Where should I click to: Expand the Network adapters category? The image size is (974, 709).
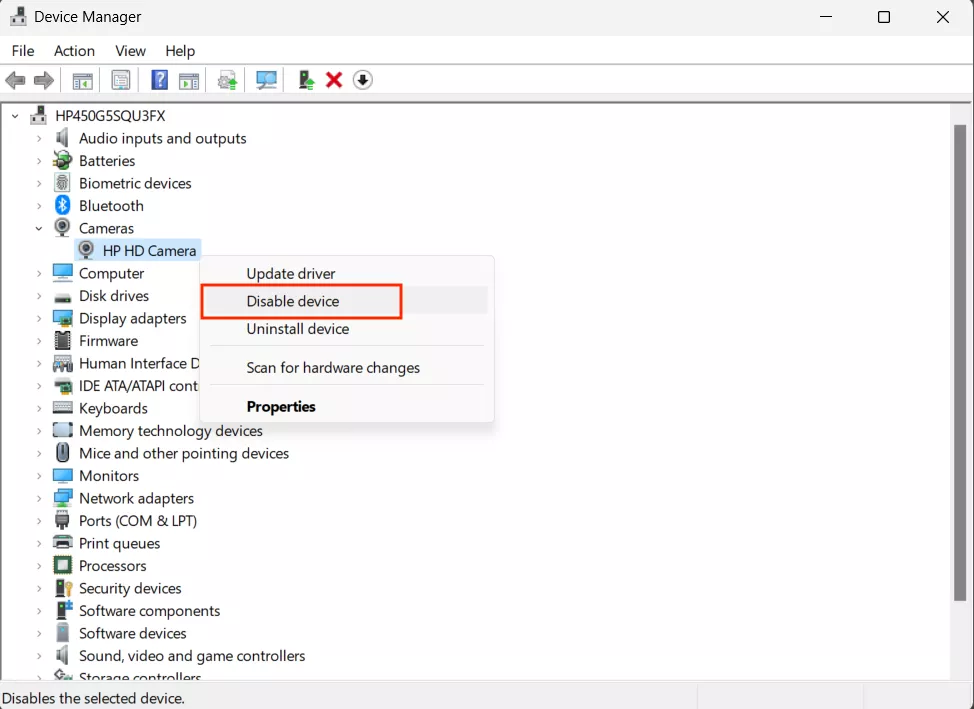39,498
